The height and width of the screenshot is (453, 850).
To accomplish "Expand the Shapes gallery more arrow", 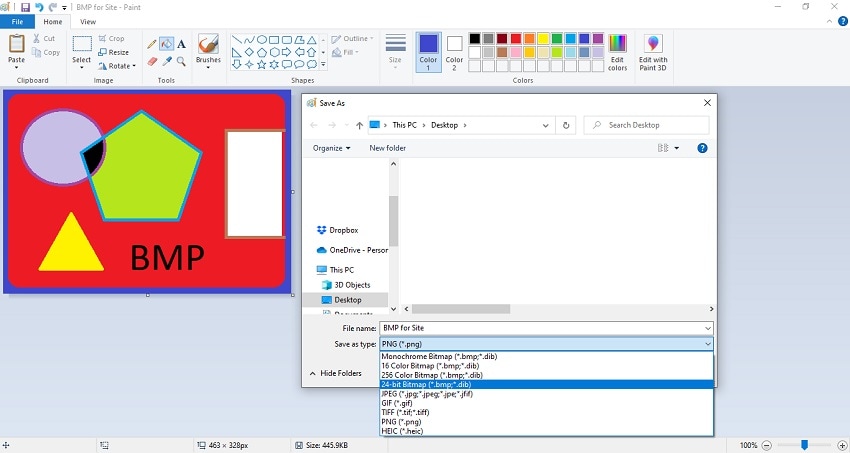I will (x=323, y=64).
